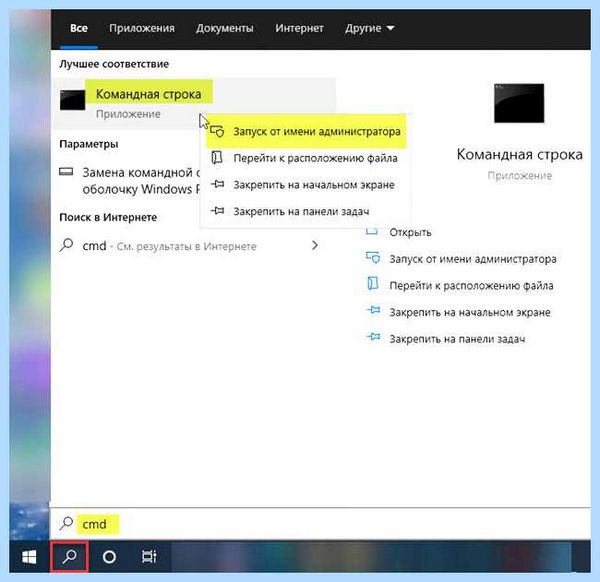Image resolution: width=600 pixels, height=582 pixels.
Task: Choose Перейти к расположению файла in context menu
Action: coord(306,158)
